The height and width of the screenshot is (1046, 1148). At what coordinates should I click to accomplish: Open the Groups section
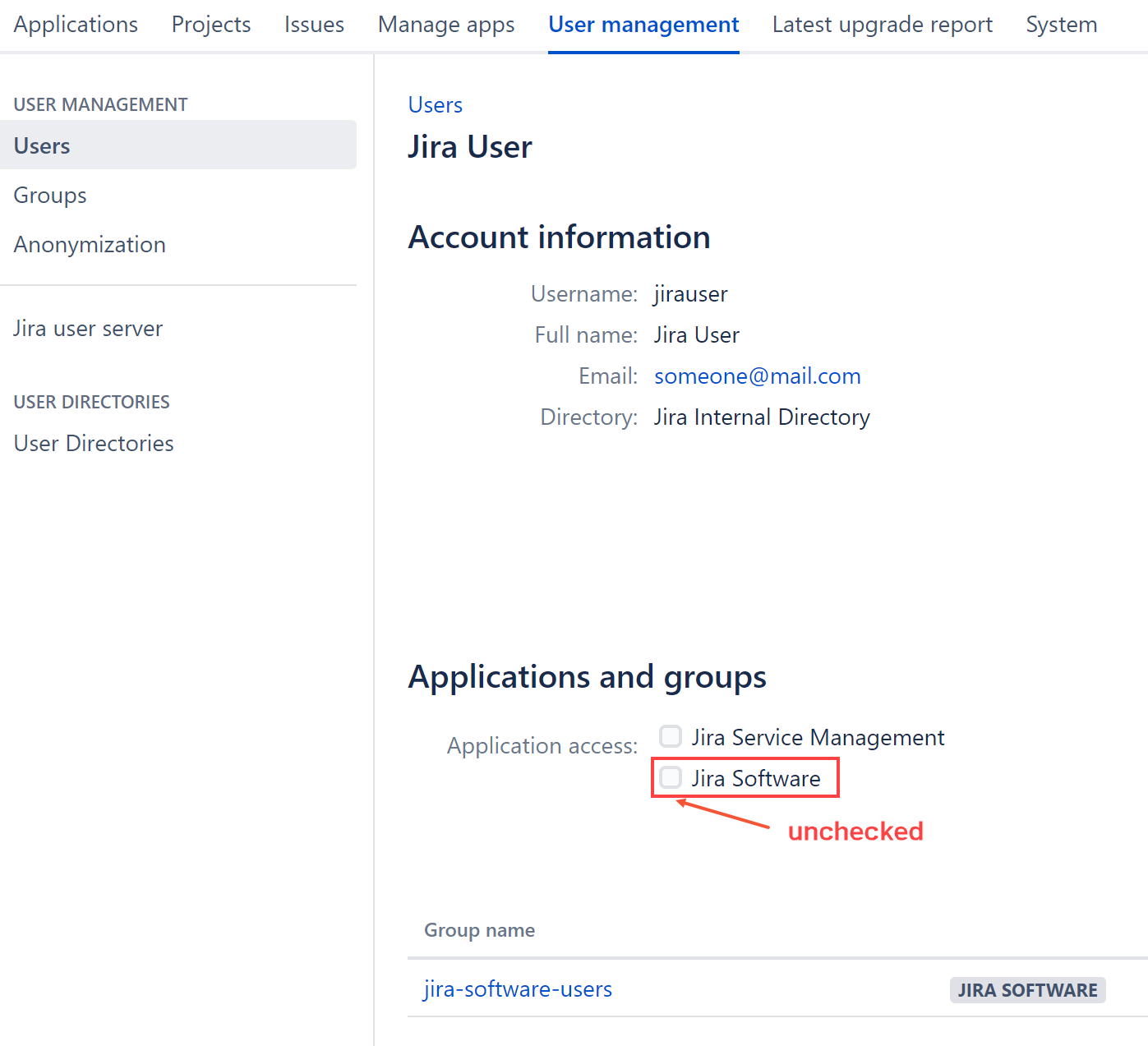click(x=49, y=195)
